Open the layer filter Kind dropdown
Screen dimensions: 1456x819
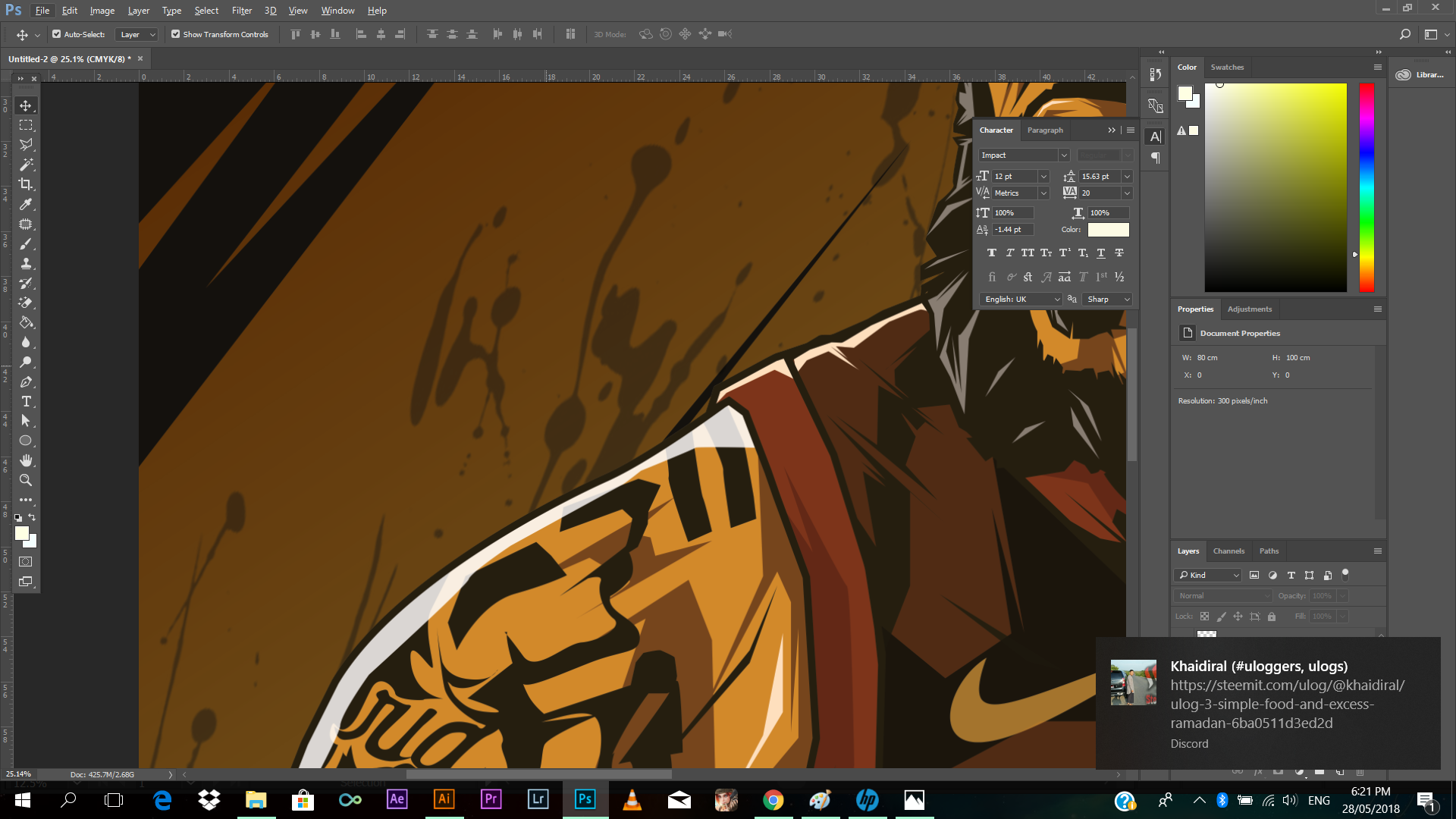pyautogui.click(x=1208, y=575)
